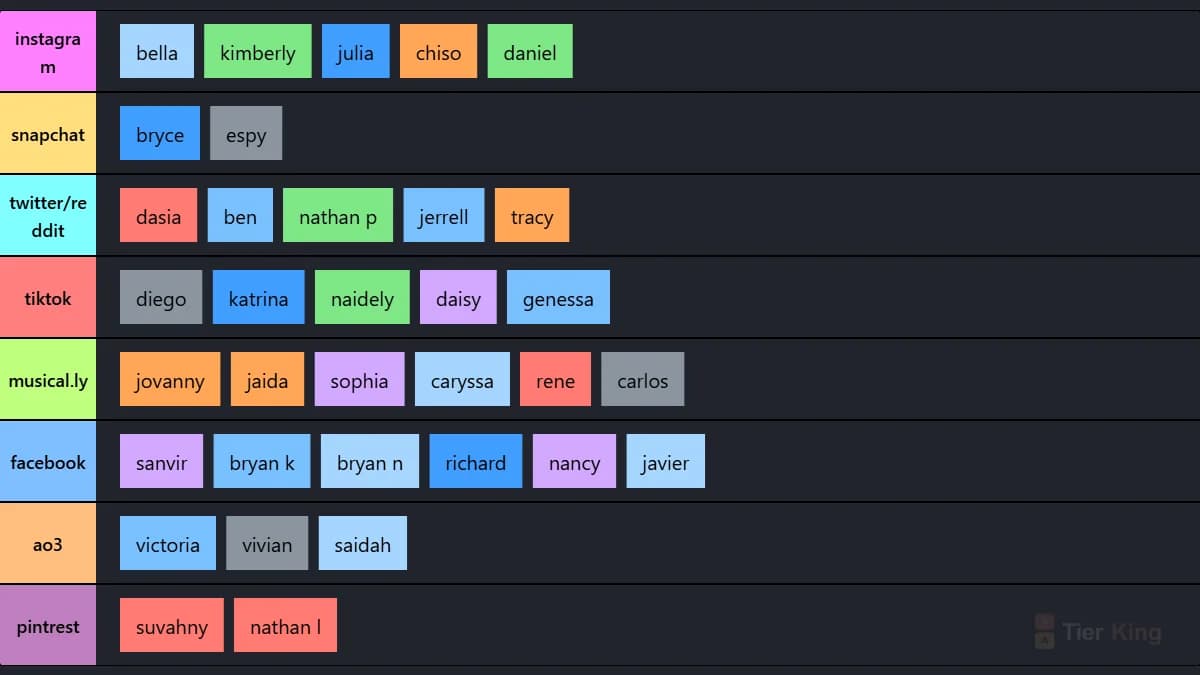Select the genessa tile in tiktok row
Image resolution: width=1200 pixels, height=675 pixels.
tap(558, 298)
